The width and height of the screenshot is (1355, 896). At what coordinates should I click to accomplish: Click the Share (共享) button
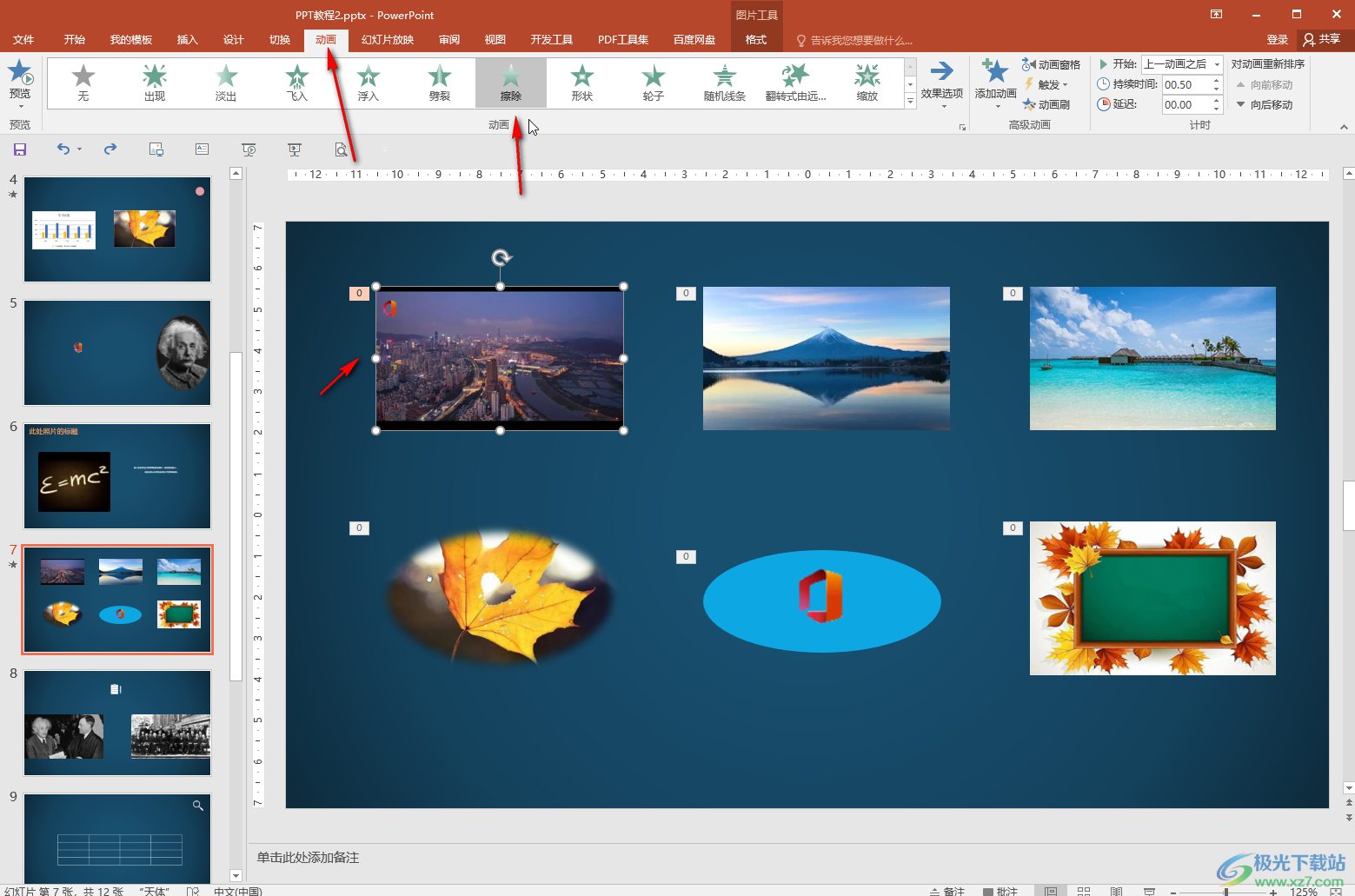1322,39
